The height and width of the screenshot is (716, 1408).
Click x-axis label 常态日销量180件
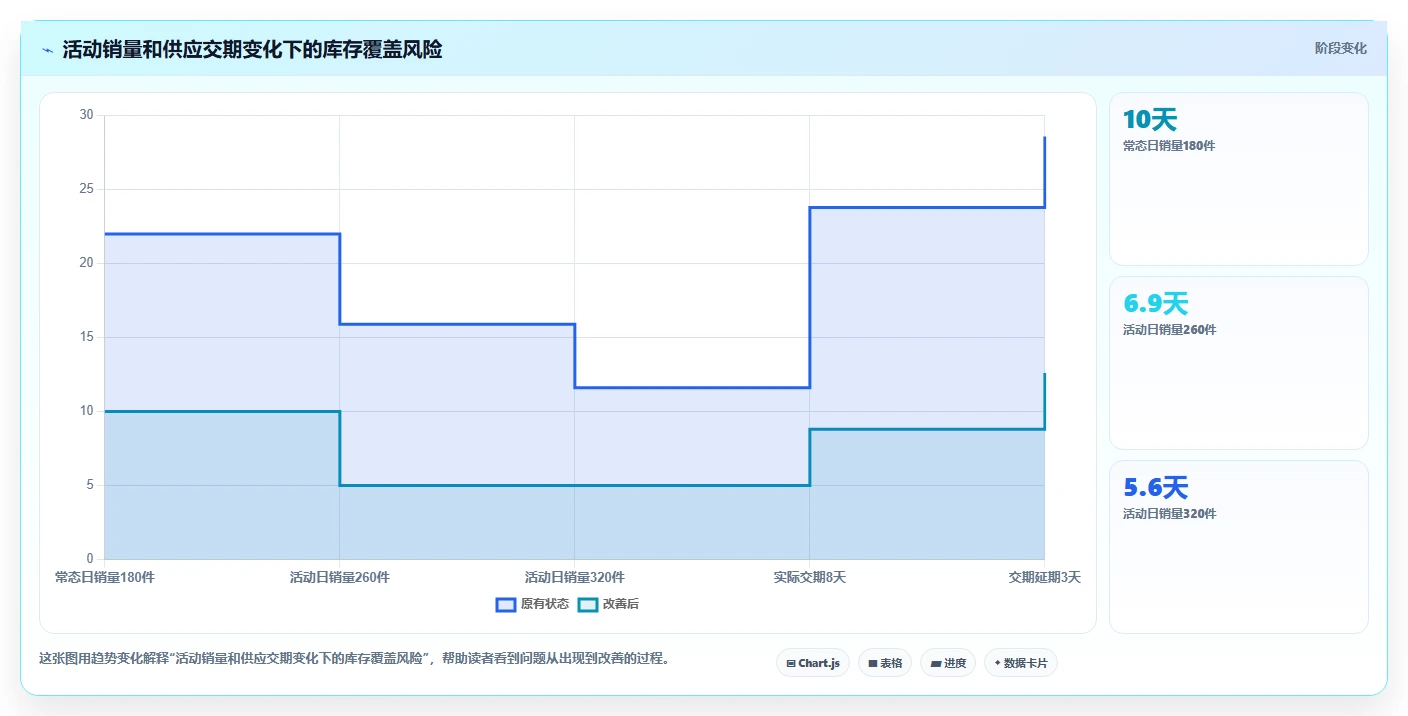[x=105, y=577]
